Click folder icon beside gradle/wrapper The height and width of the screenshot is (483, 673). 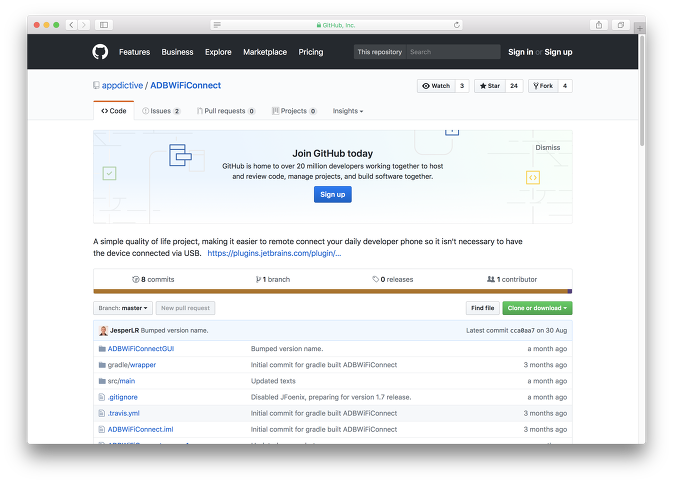[x=102, y=365]
